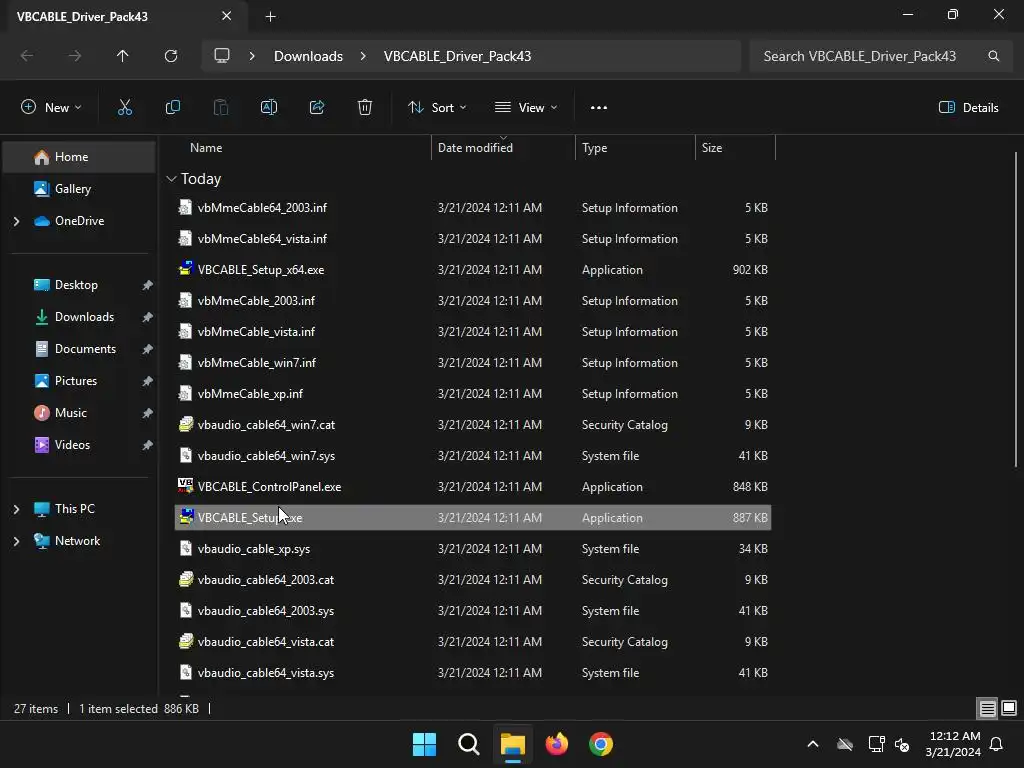Viewport: 1024px width, 768px height.
Task: Select vbaudio_cable64_vista.sys file
Action: pyautogui.click(x=473, y=673)
